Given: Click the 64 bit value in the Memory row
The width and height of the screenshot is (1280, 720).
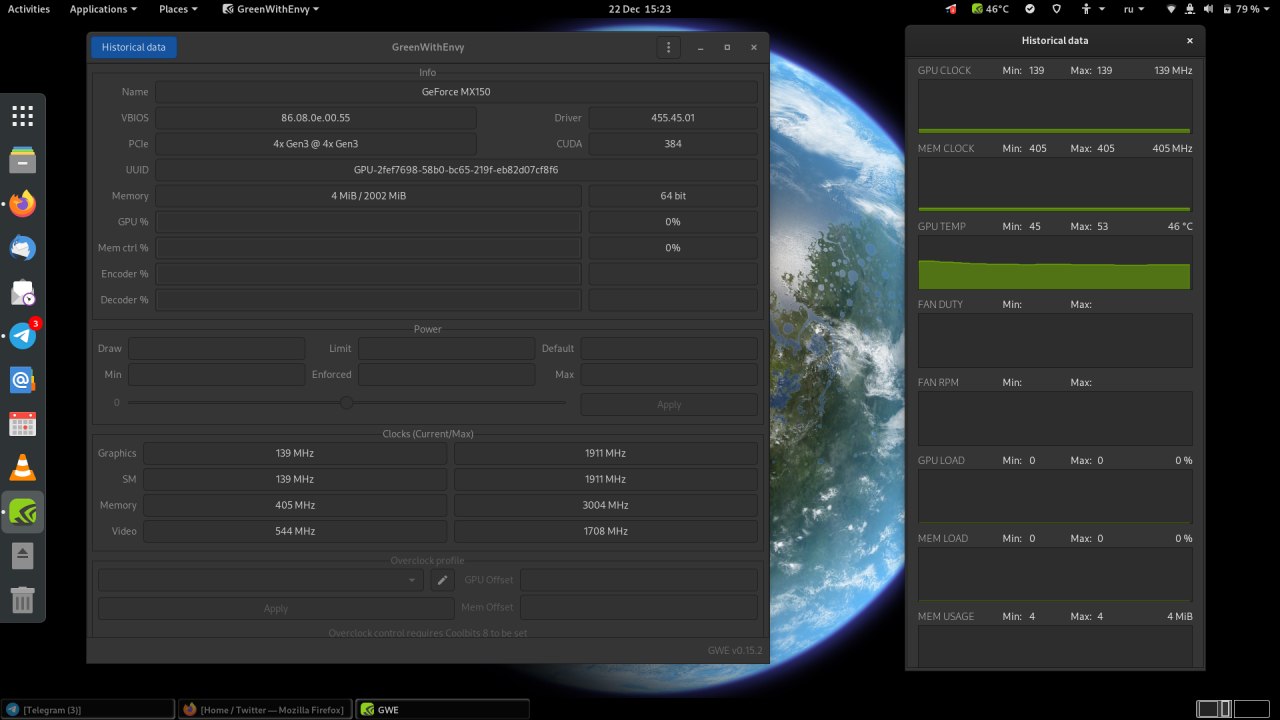Looking at the screenshot, I should pyautogui.click(x=673, y=196).
